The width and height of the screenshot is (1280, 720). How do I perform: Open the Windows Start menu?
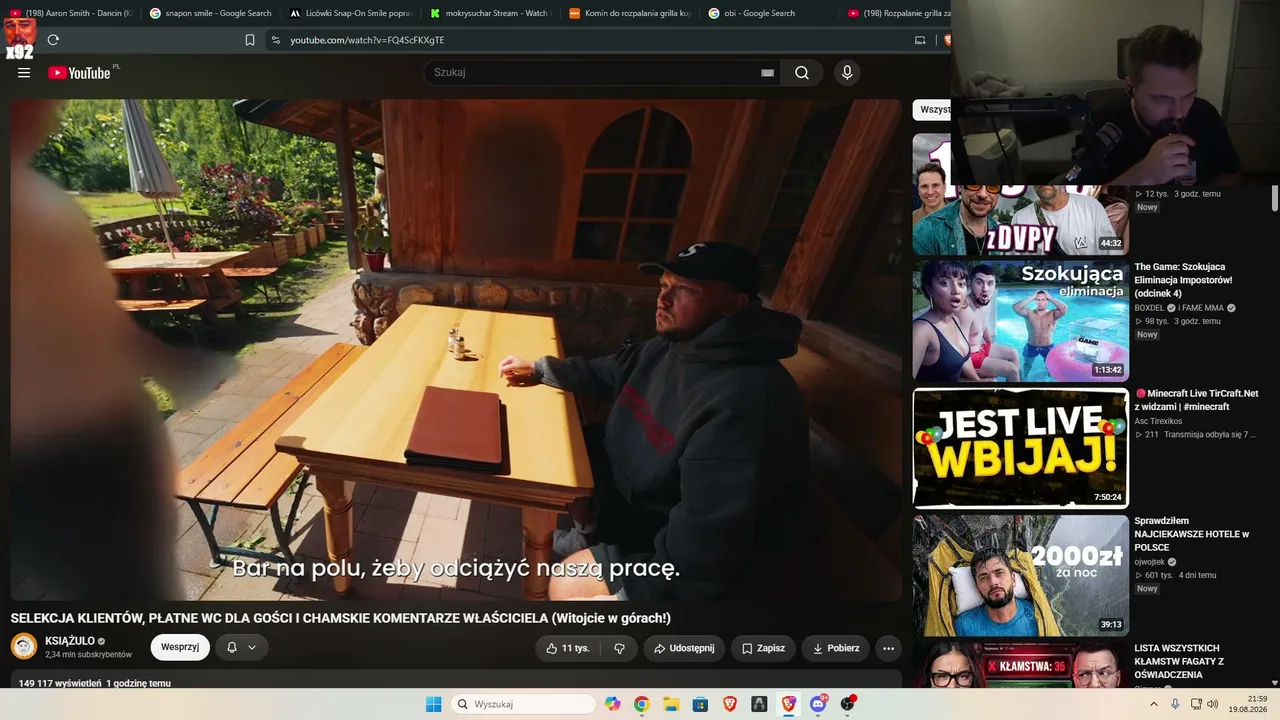433,704
